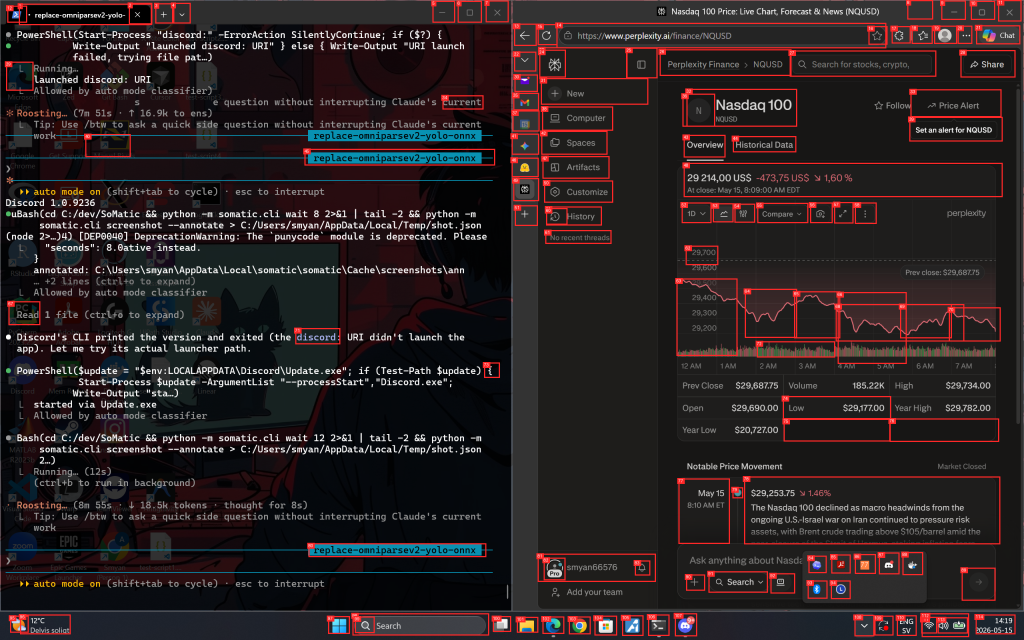Click the Price Alert button
1024x640 pixels.
(x=953, y=105)
